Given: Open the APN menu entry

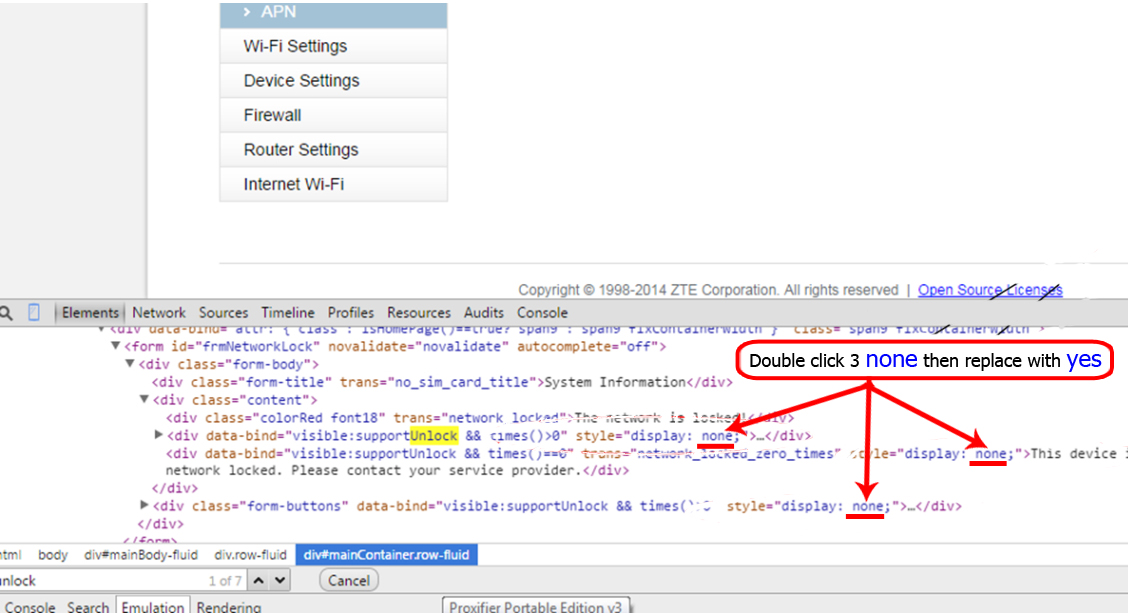Looking at the screenshot, I should point(333,14).
